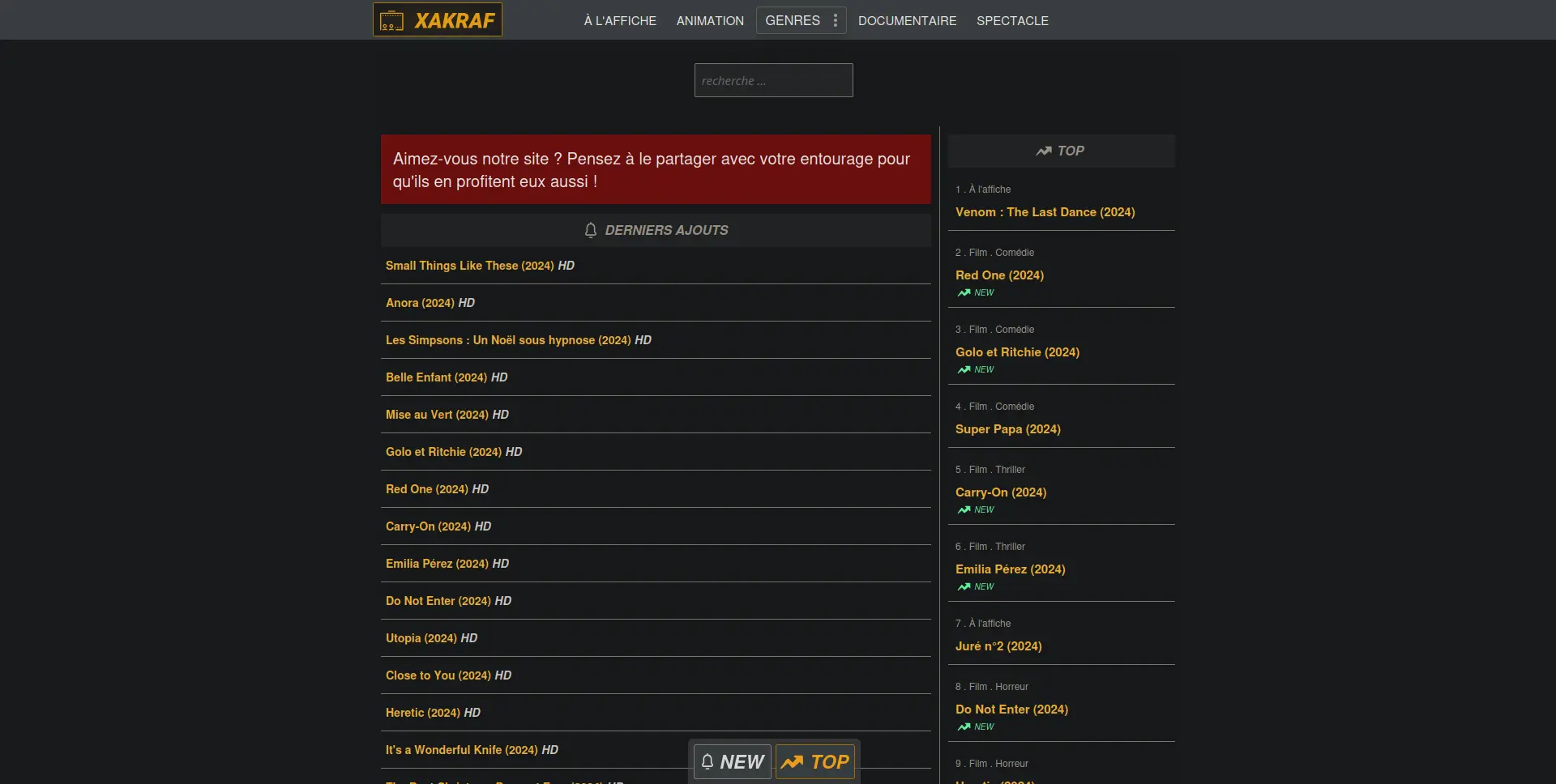1556x784 pixels.
Task: Focus the recherche search field
Action: coord(773,80)
